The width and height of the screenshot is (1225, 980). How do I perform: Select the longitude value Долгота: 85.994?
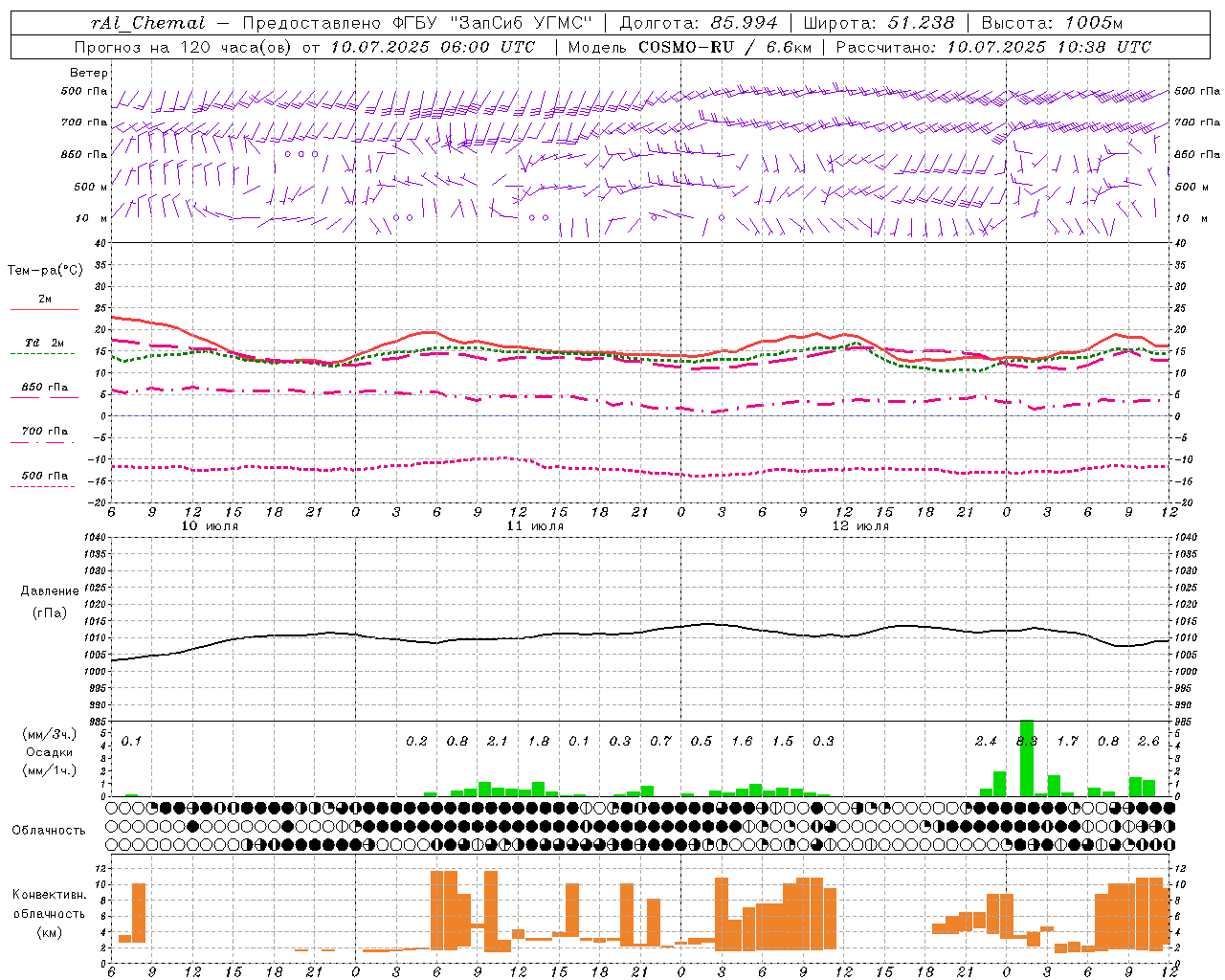699,23
